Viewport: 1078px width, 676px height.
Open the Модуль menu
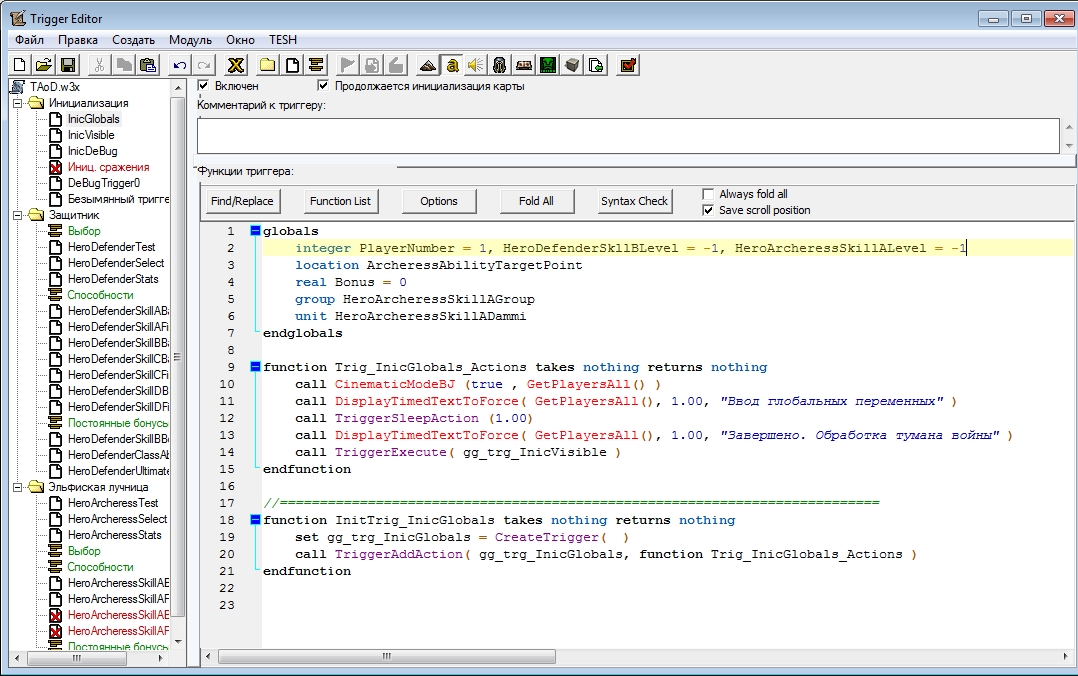click(x=190, y=40)
